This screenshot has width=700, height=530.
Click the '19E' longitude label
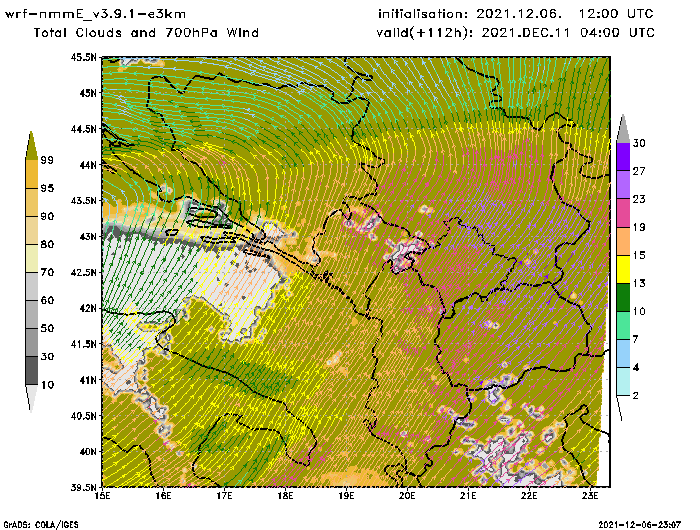click(x=346, y=496)
